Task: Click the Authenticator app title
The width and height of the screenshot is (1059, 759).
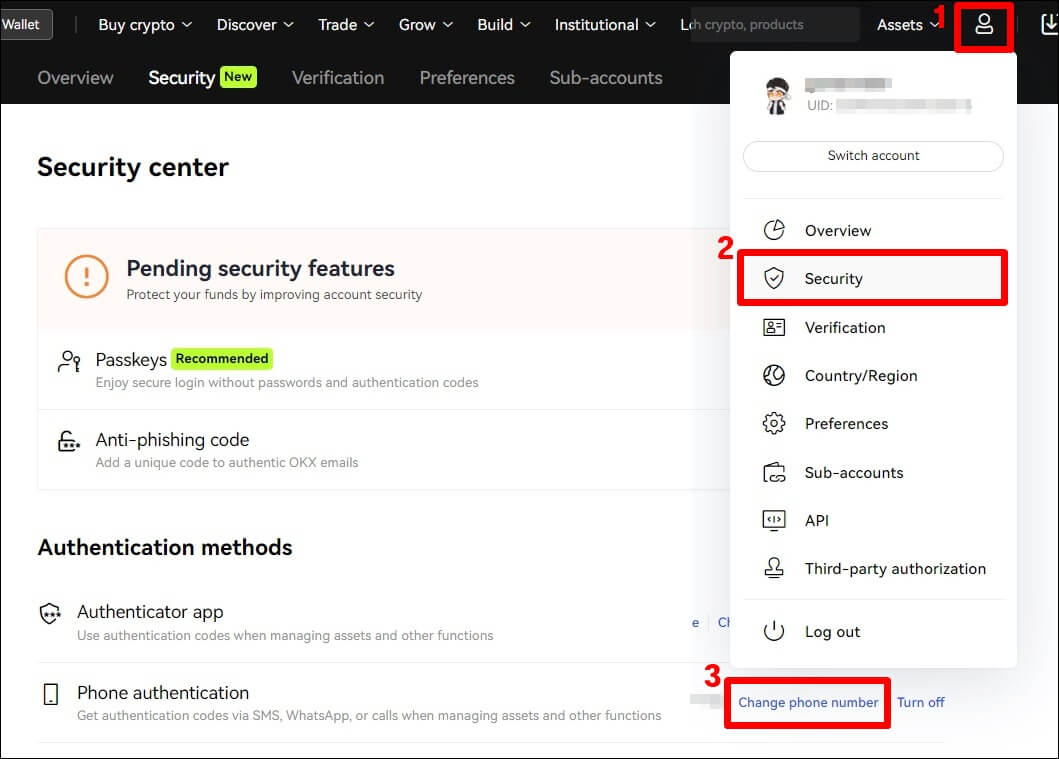Action: coord(150,612)
